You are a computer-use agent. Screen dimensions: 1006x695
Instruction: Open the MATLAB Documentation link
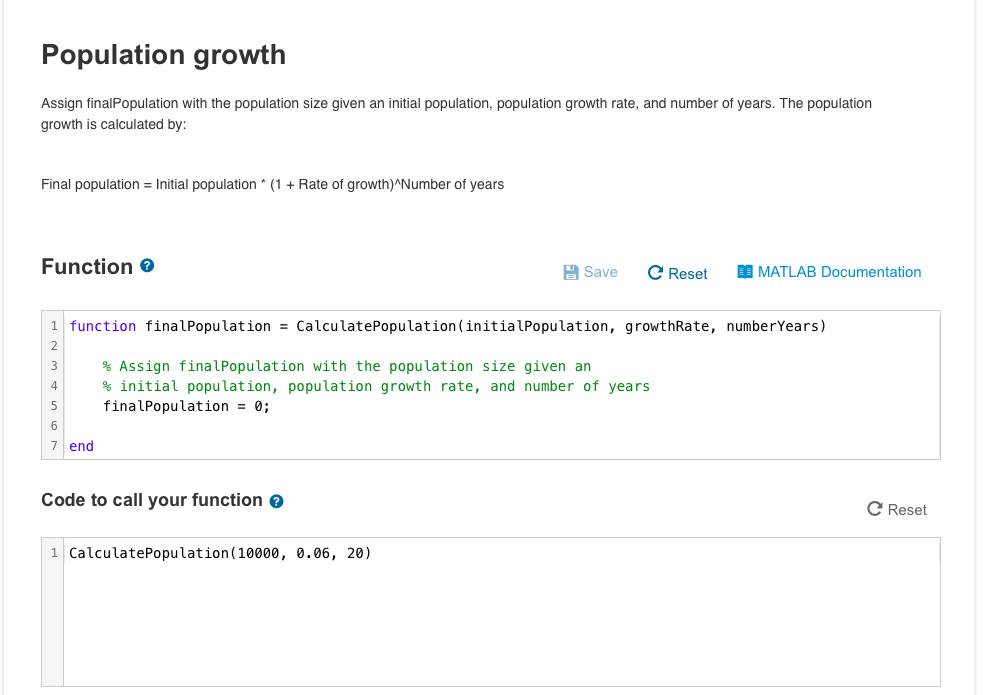click(x=829, y=272)
